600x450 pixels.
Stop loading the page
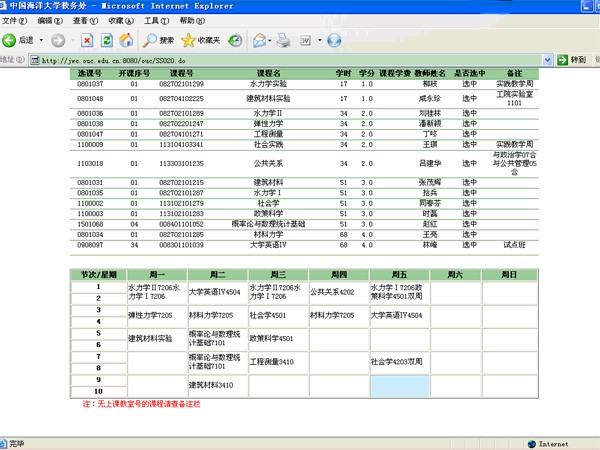[x=87, y=40]
